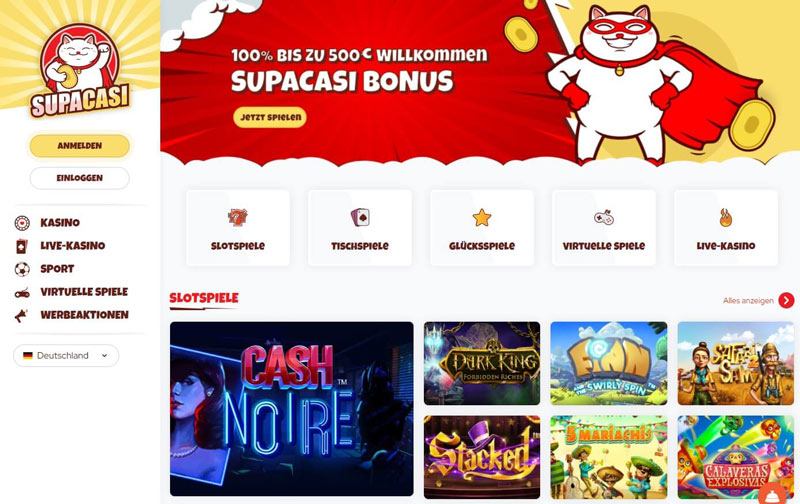The image size is (800, 504).
Task: Click the Live-Kasino flame icon
Action: 726,218
